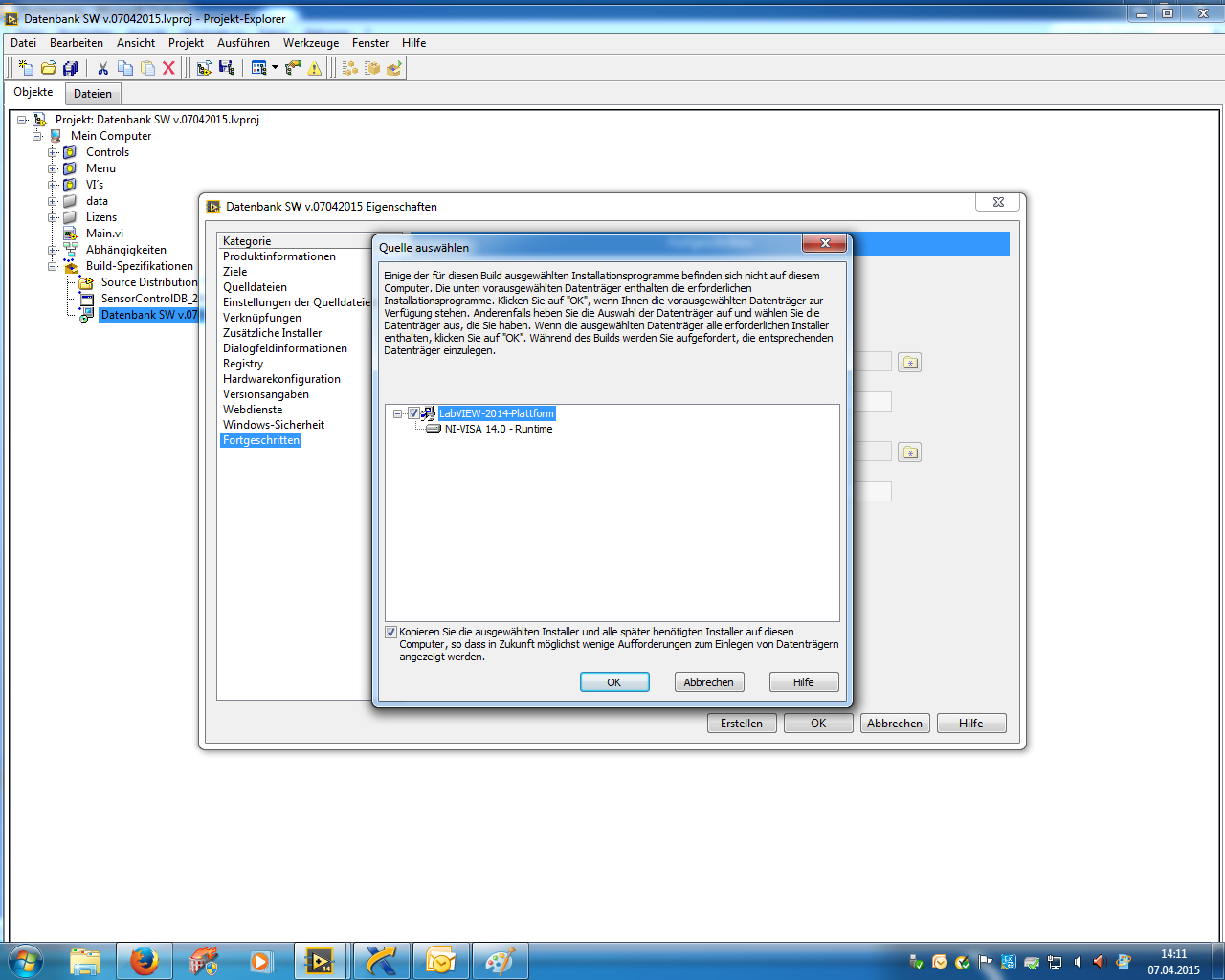Select the Produktinformationen category

(279, 256)
